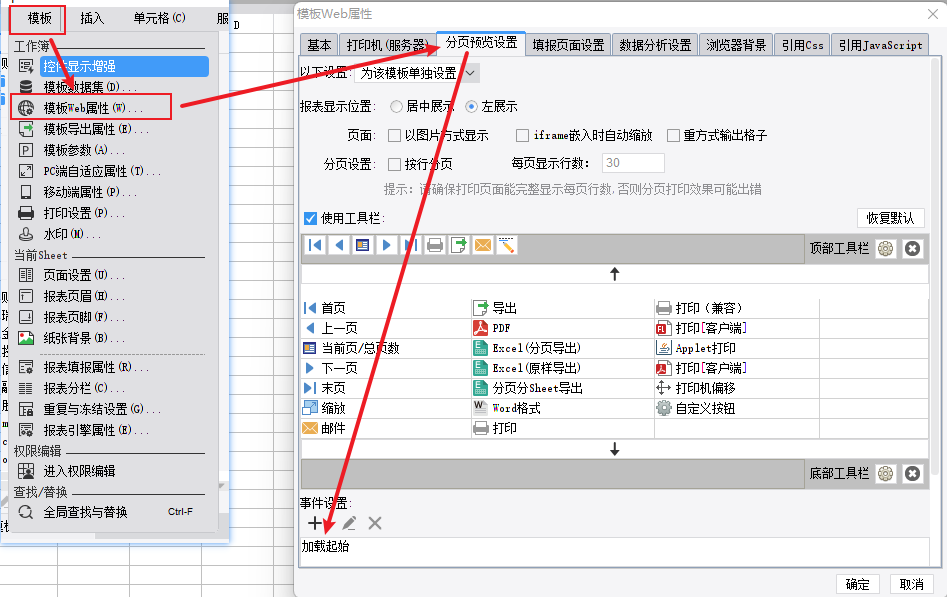Confirm the dialog with 确定
Image resolution: width=947 pixels, height=597 pixels.
click(x=858, y=584)
